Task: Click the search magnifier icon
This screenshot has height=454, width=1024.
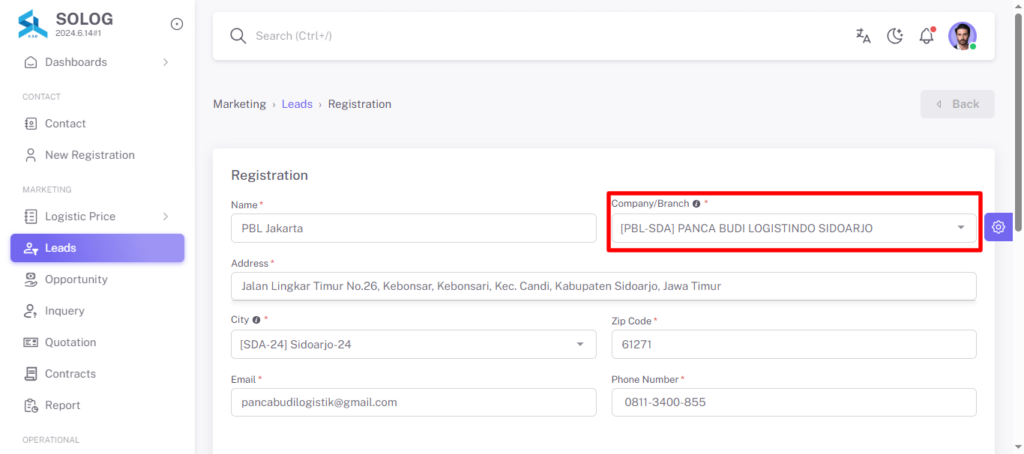Action: click(x=238, y=35)
